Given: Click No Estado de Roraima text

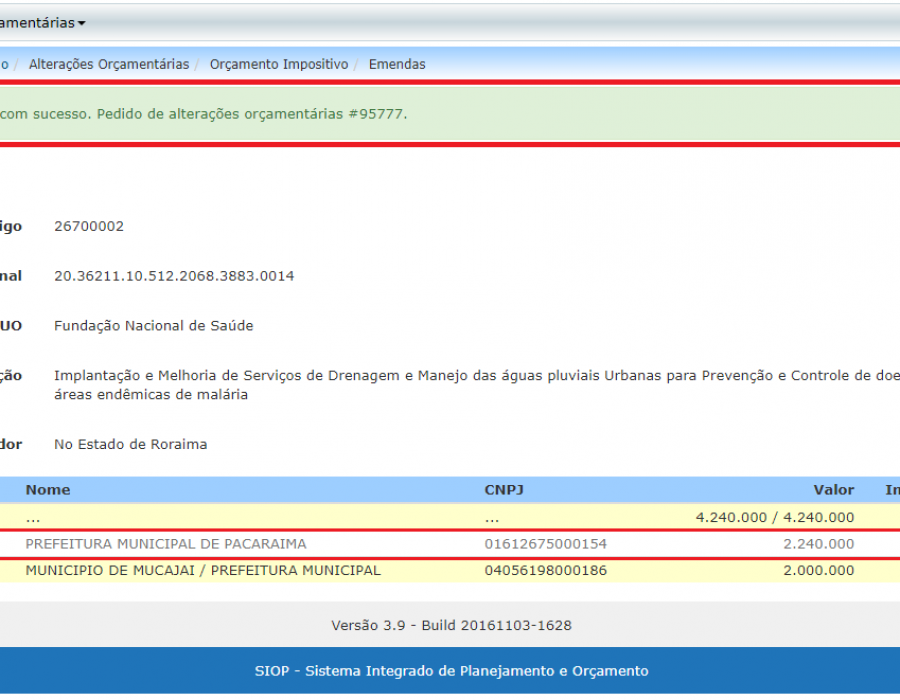Looking at the screenshot, I should tap(131, 445).
